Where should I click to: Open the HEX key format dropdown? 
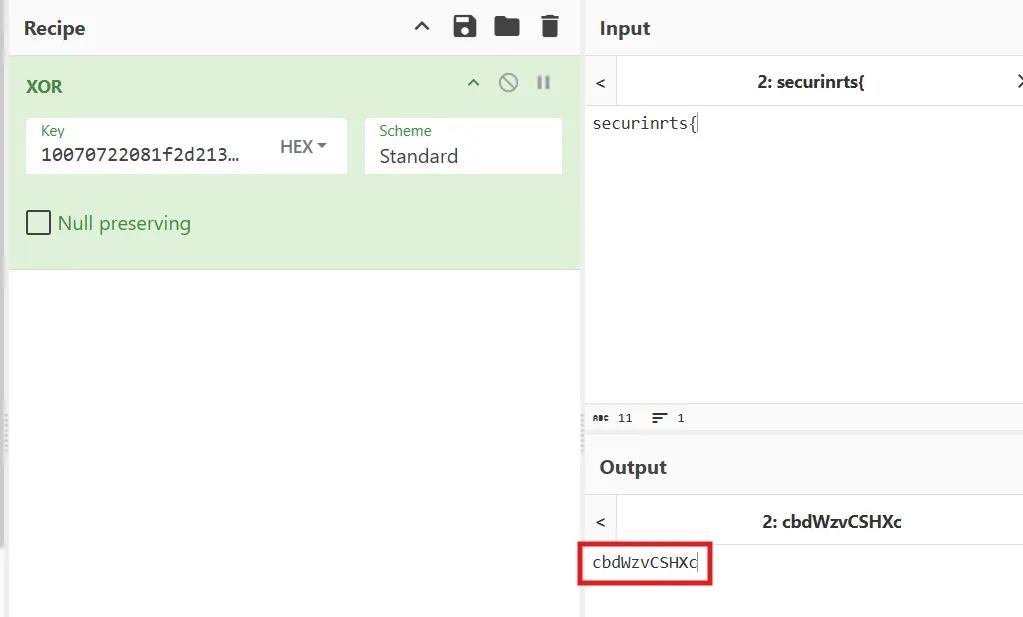point(302,146)
